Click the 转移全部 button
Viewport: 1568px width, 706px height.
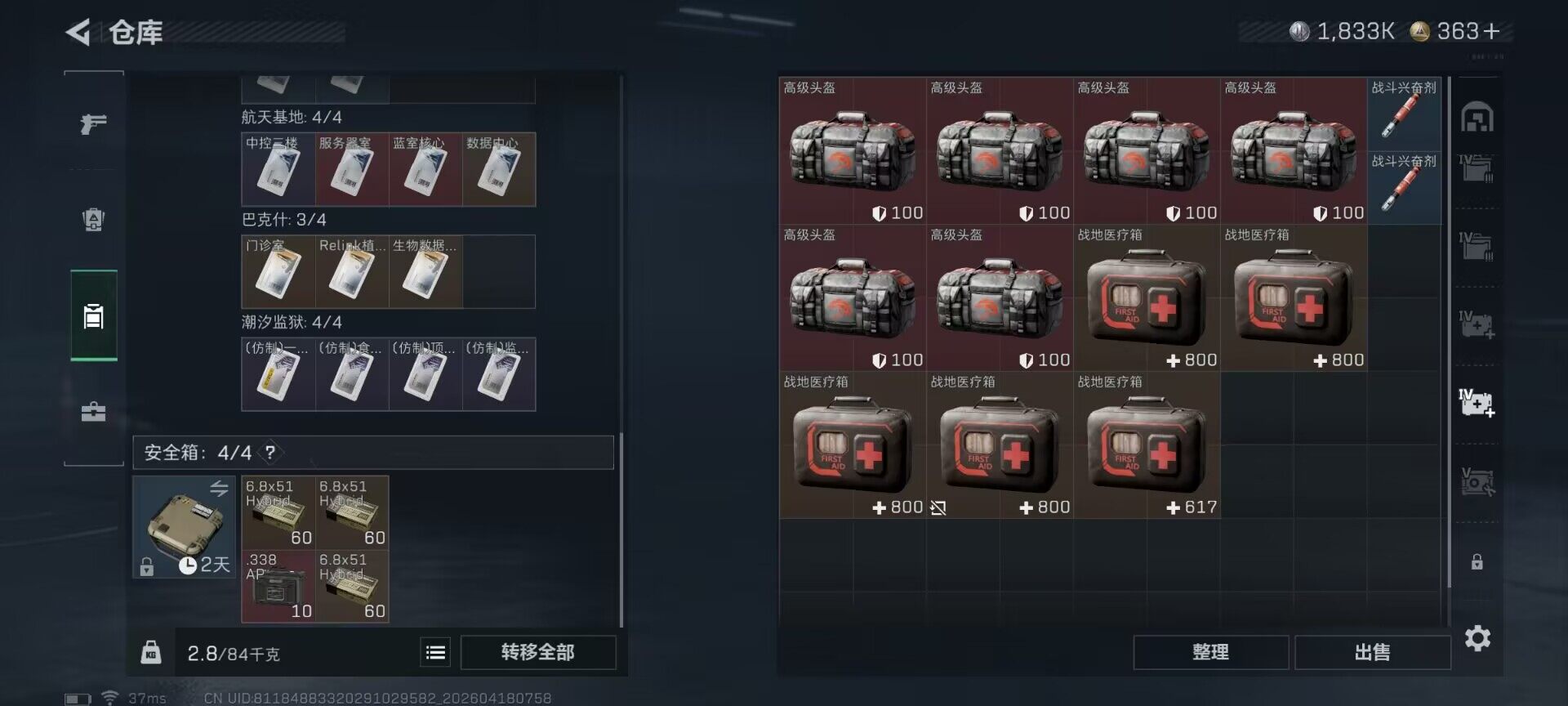coord(538,652)
